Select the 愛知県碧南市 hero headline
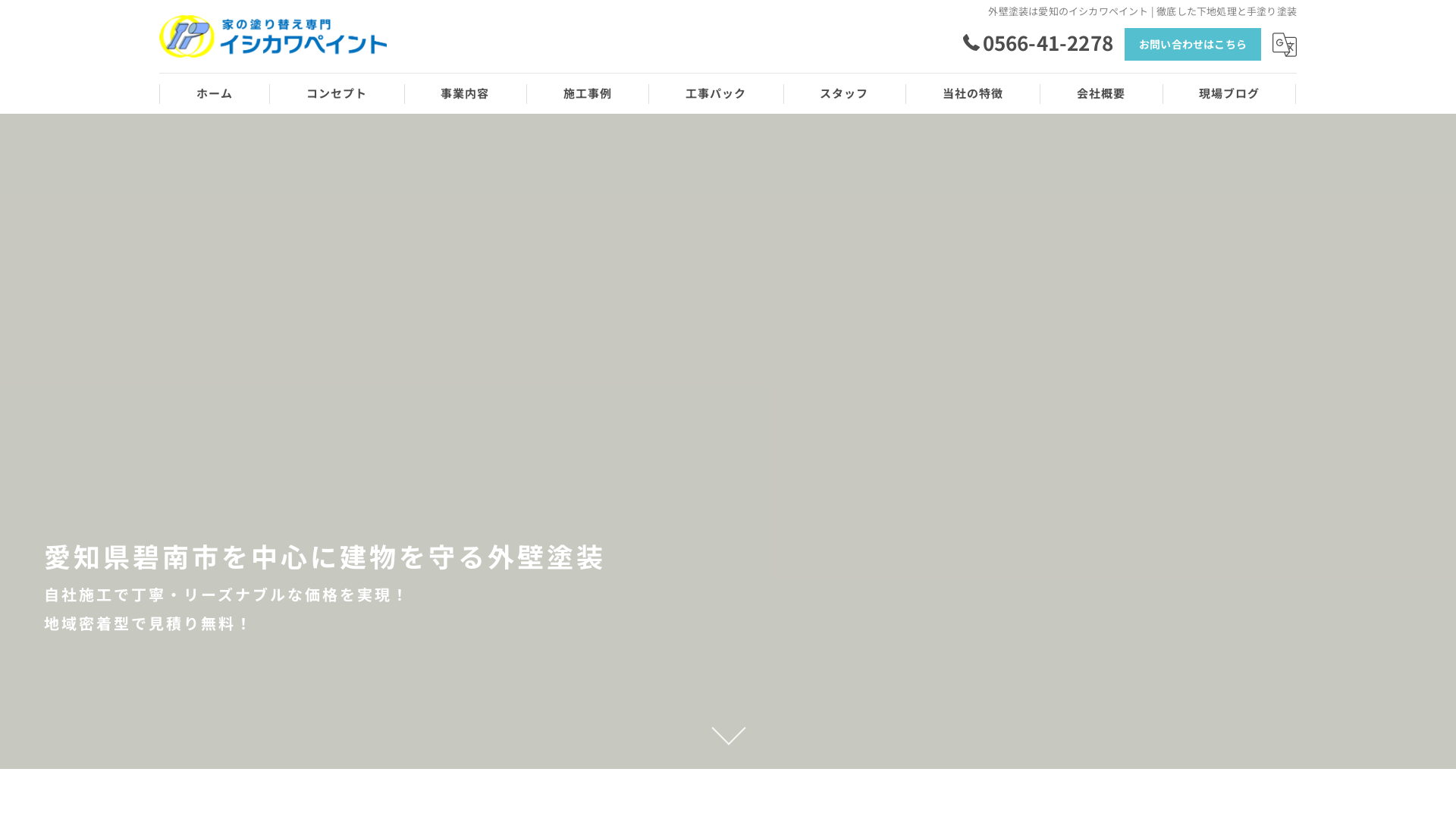 324,557
